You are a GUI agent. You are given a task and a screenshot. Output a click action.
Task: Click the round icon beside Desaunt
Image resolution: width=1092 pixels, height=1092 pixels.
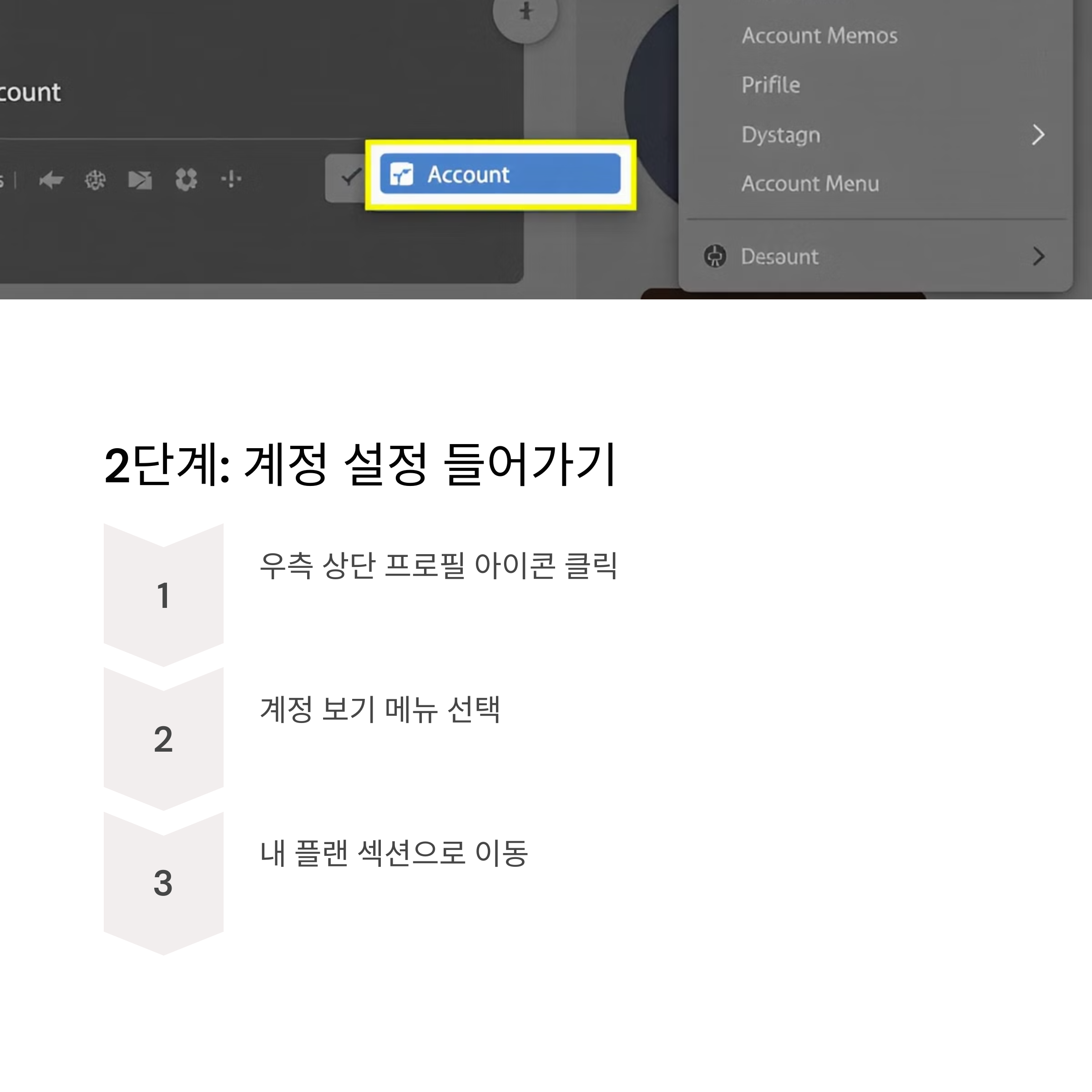click(x=715, y=256)
